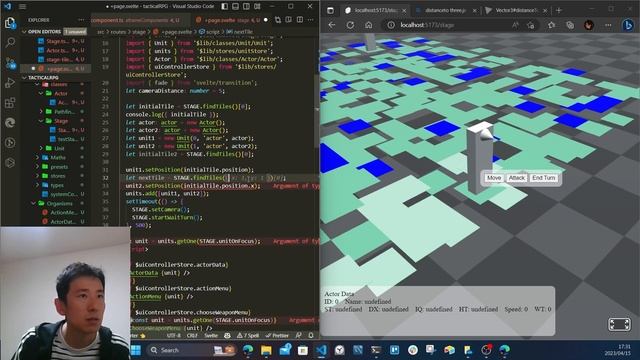This screenshot has width=640, height=360.
Task: Click the Home icon in Edge toolbar
Action: (369, 25)
